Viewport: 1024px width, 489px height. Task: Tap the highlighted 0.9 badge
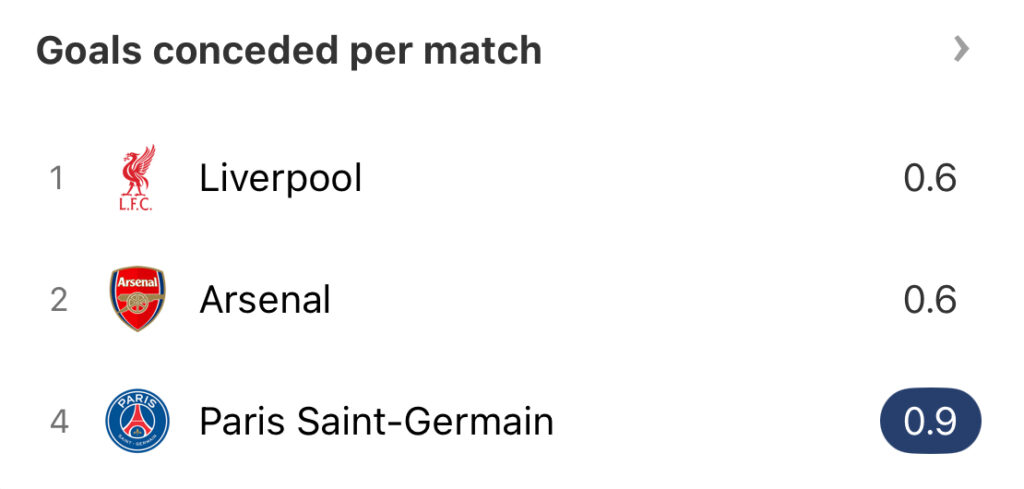[931, 421]
